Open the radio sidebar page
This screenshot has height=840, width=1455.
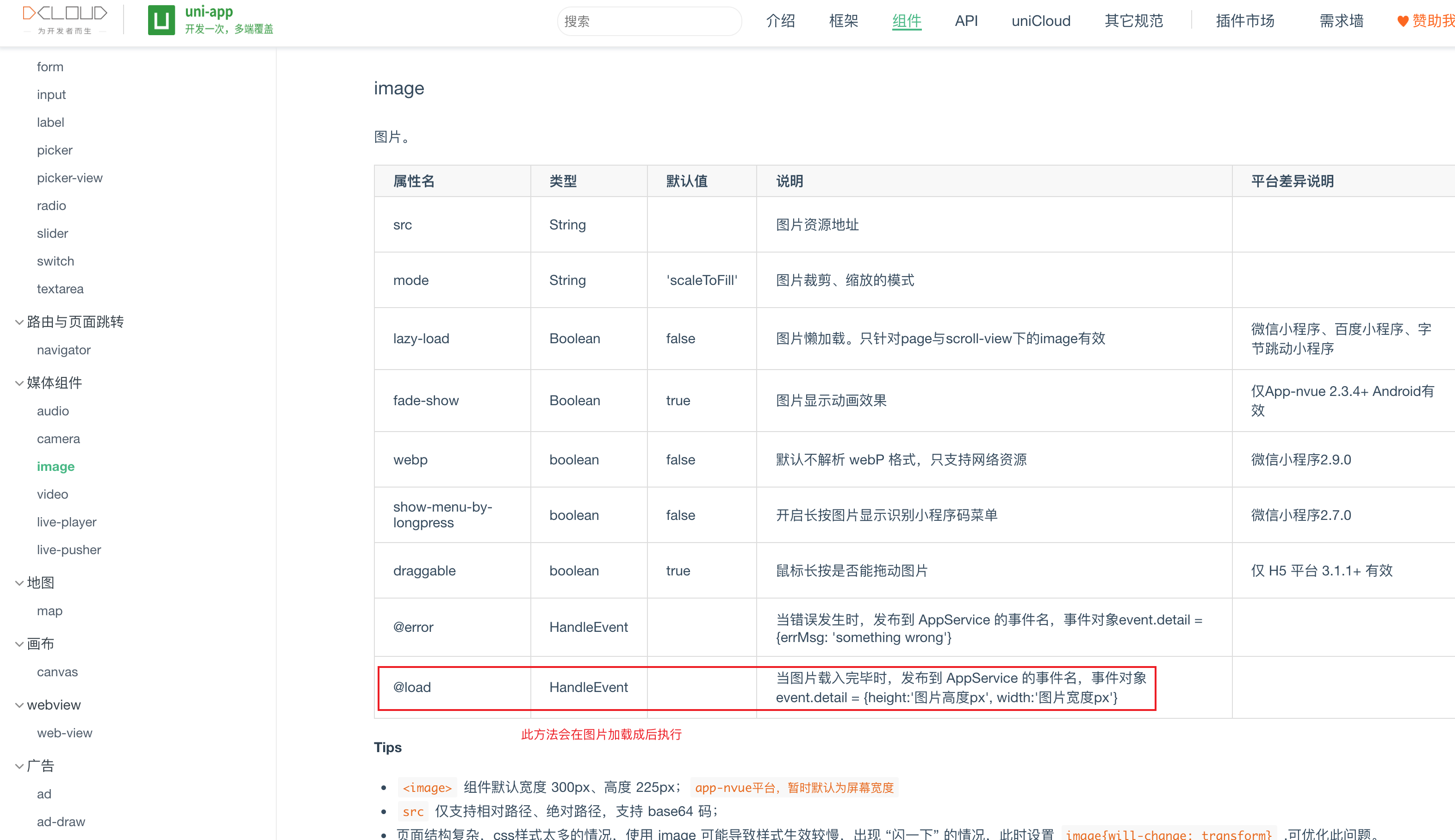click(x=51, y=205)
